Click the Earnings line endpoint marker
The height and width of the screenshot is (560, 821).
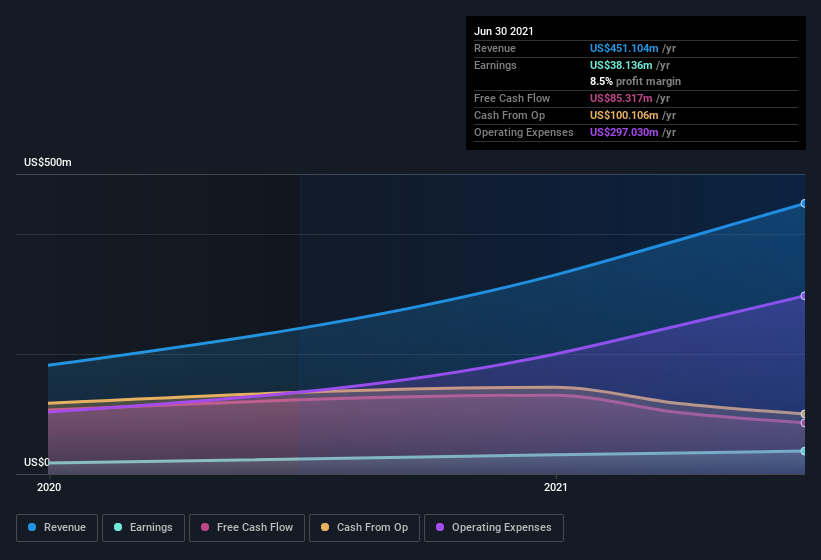pyautogui.click(x=804, y=451)
